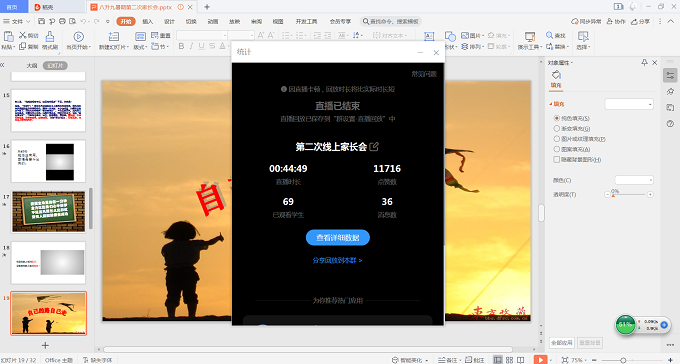The height and width of the screenshot is (364, 680).
Task: Switch to the 动画 ribbon tab
Action: pyautogui.click(x=212, y=21)
